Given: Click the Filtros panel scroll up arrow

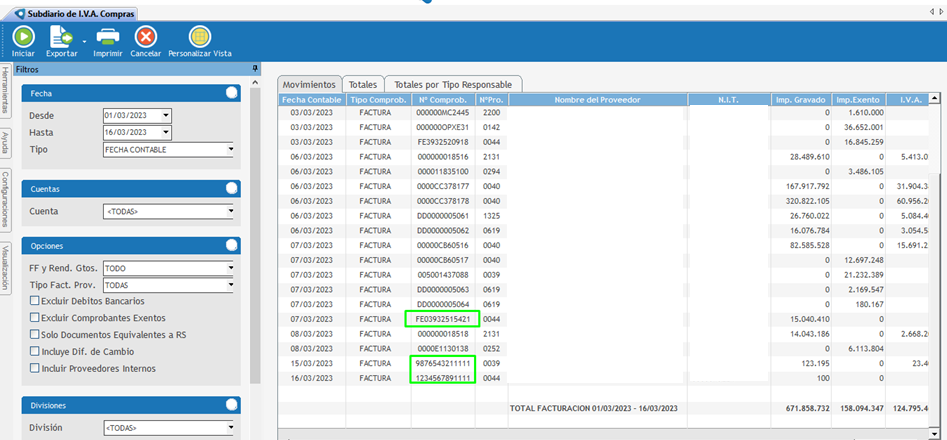Looking at the screenshot, I should [x=255, y=83].
